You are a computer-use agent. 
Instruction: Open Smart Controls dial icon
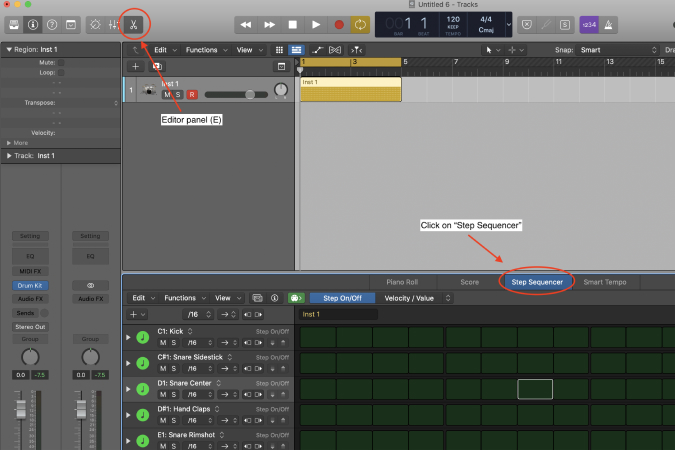[95, 25]
